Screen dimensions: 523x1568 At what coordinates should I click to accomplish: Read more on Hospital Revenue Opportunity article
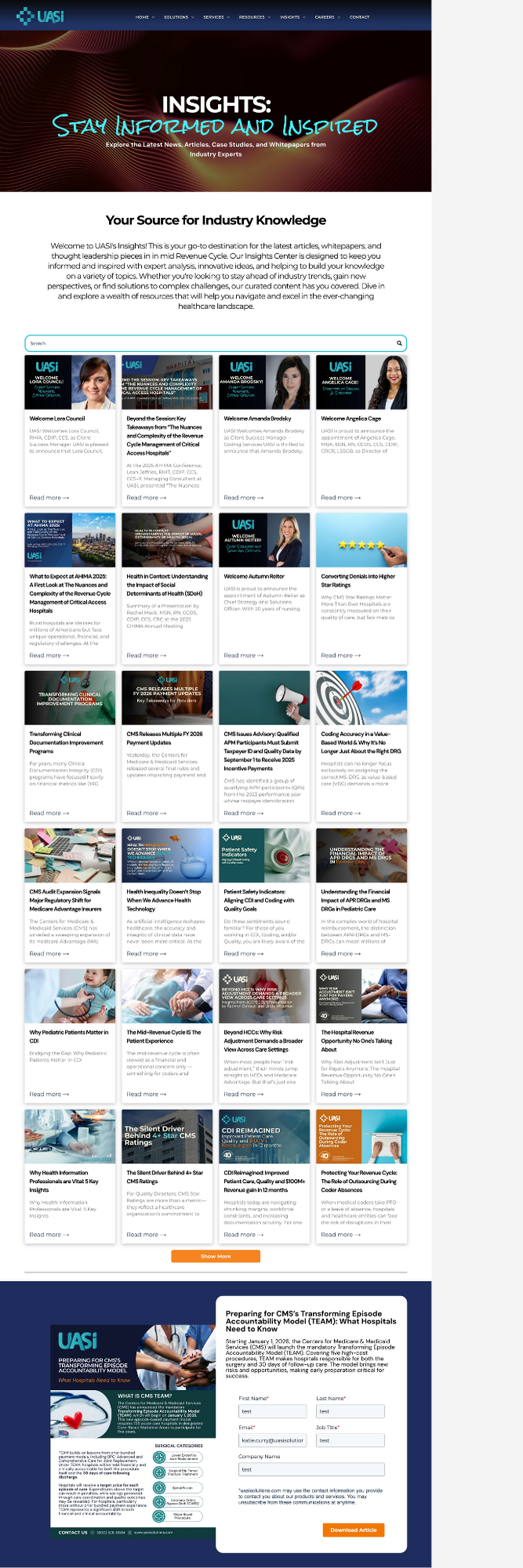tap(340, 1094)
